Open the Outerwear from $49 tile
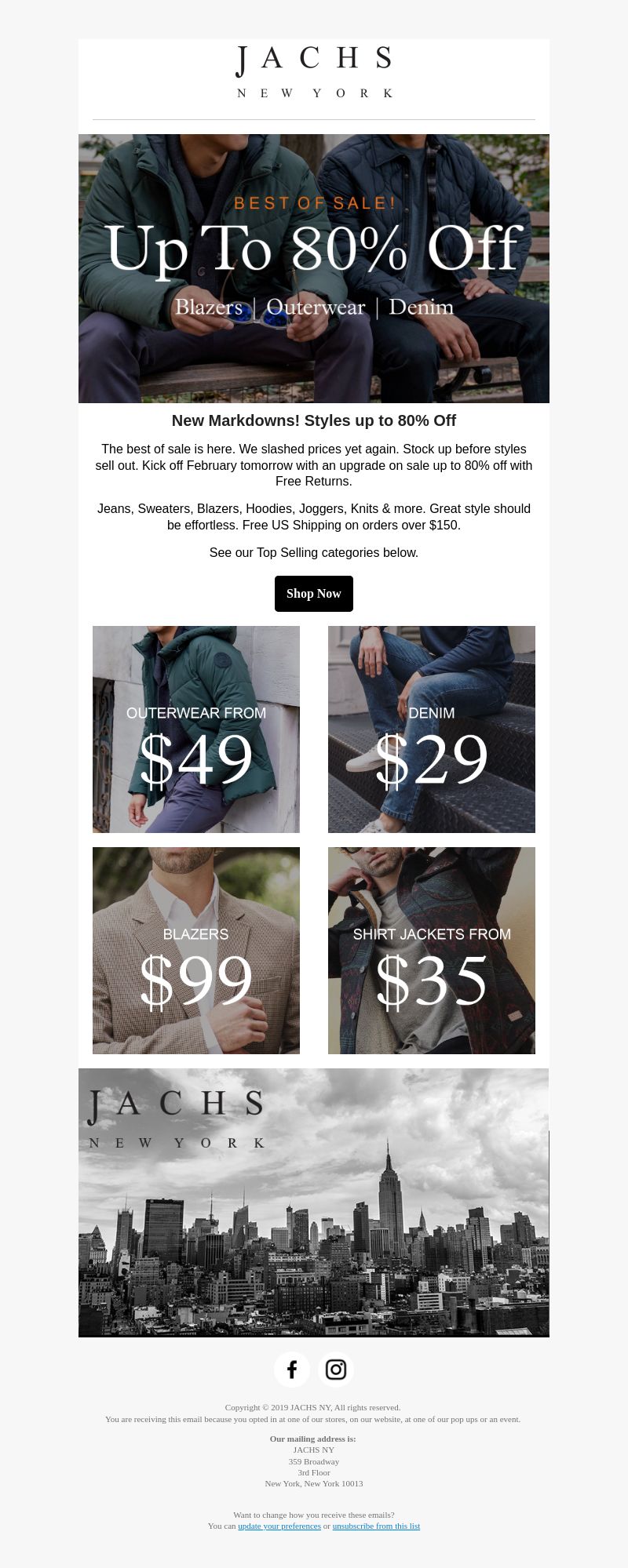Viewport: 628px width, 1568px height. (x=196, y=729)
